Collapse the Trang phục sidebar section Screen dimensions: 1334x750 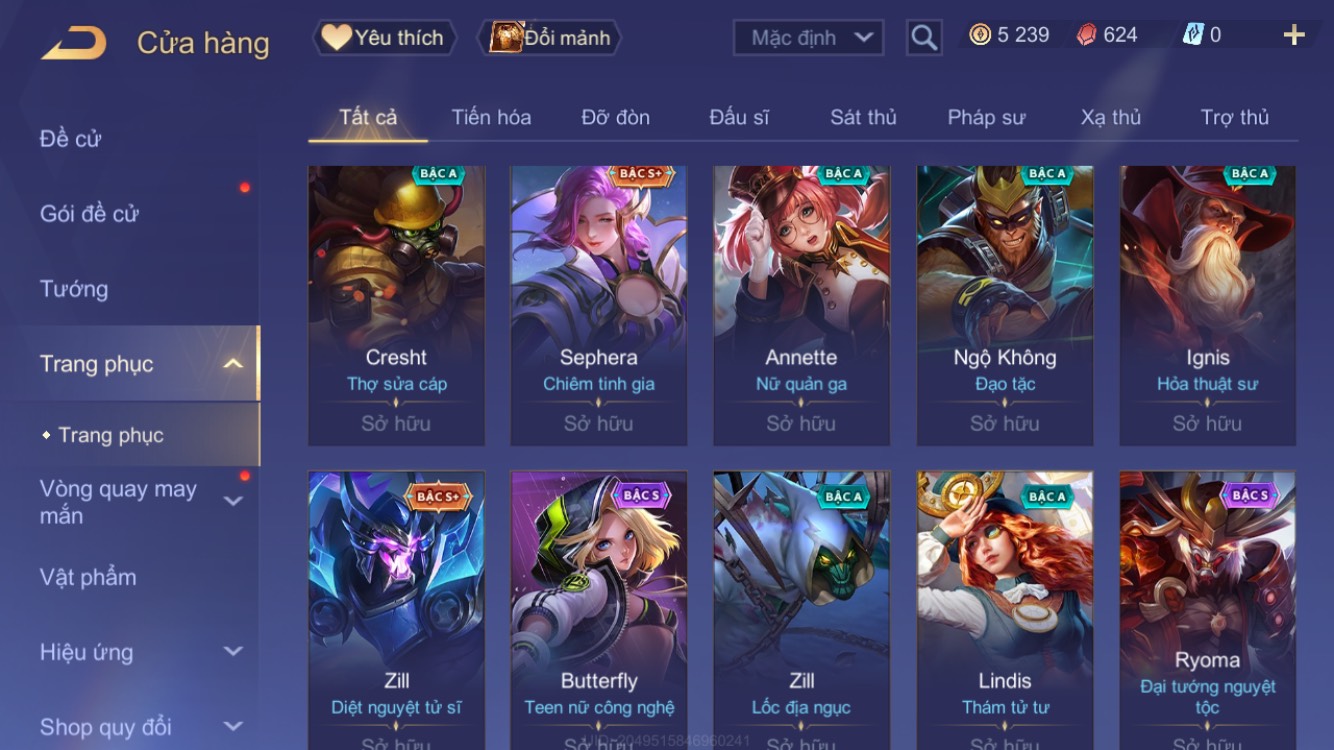233,364
